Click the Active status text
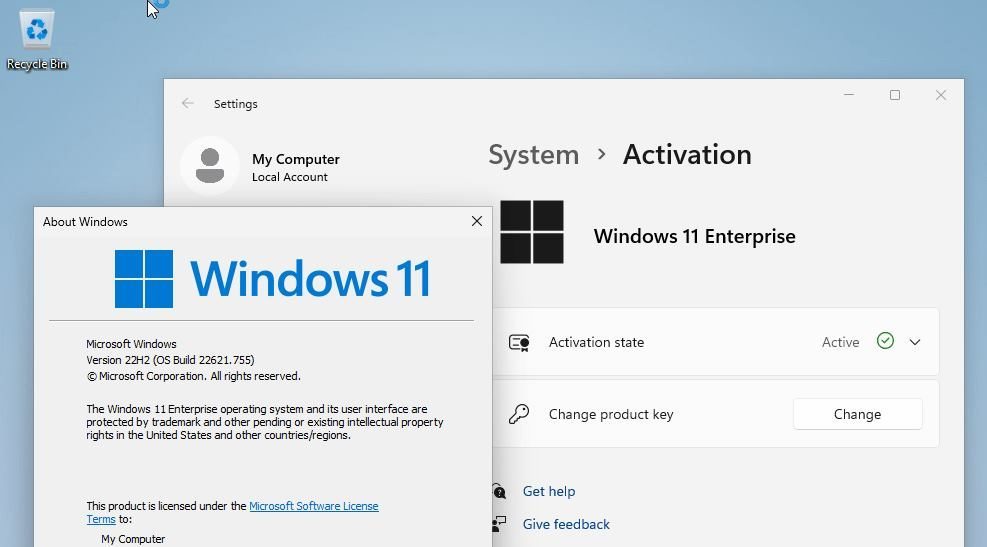 coord(840,342)
